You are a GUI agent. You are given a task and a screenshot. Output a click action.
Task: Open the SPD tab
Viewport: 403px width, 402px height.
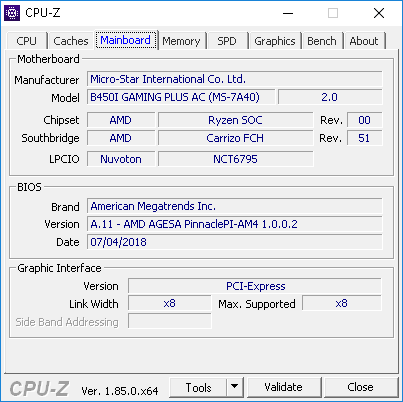(x=227, y=41)
